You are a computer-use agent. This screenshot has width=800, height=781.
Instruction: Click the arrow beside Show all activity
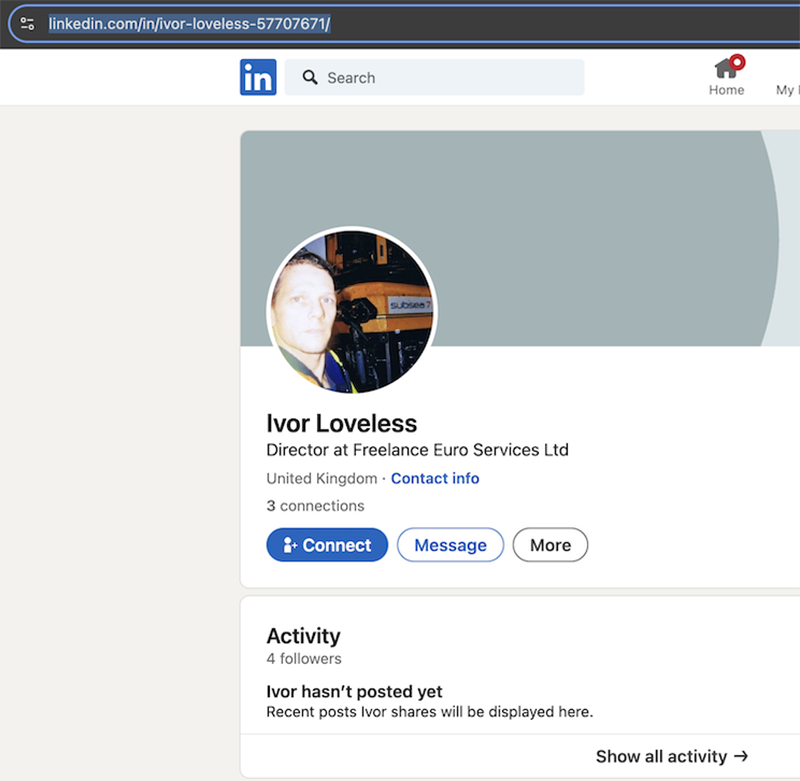tap(740, 756)
